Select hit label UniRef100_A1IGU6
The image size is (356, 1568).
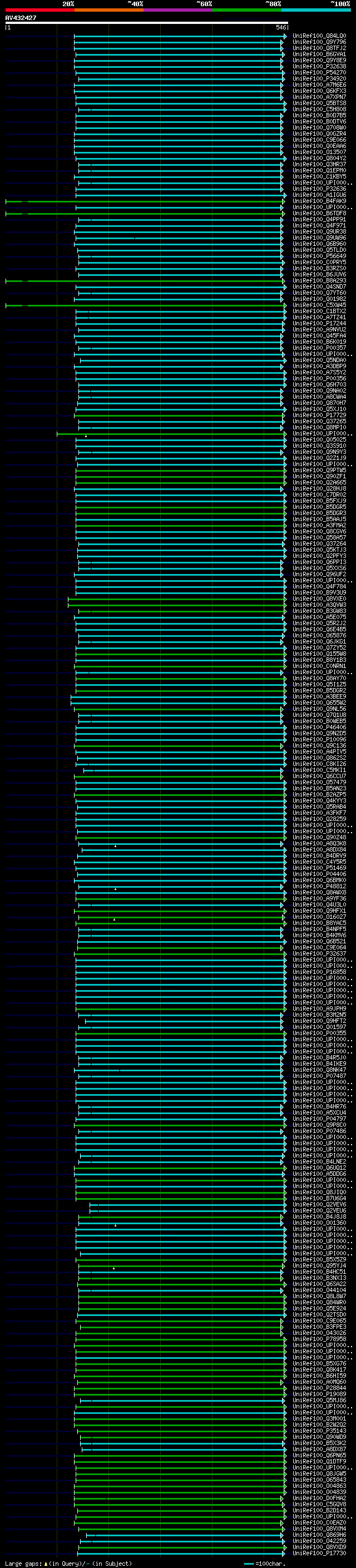point(319,195)
